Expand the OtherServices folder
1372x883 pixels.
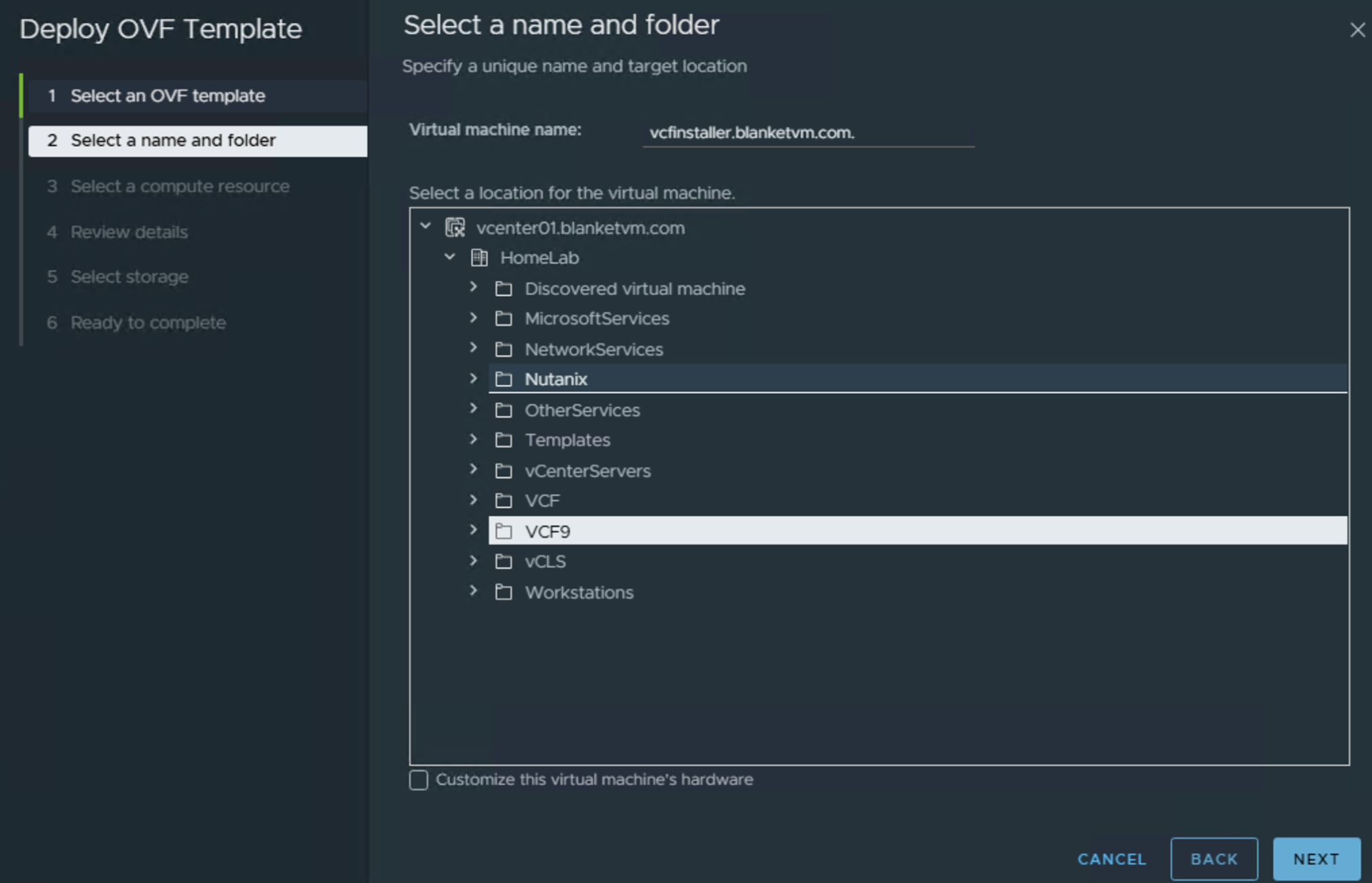(x=473, y=409)
